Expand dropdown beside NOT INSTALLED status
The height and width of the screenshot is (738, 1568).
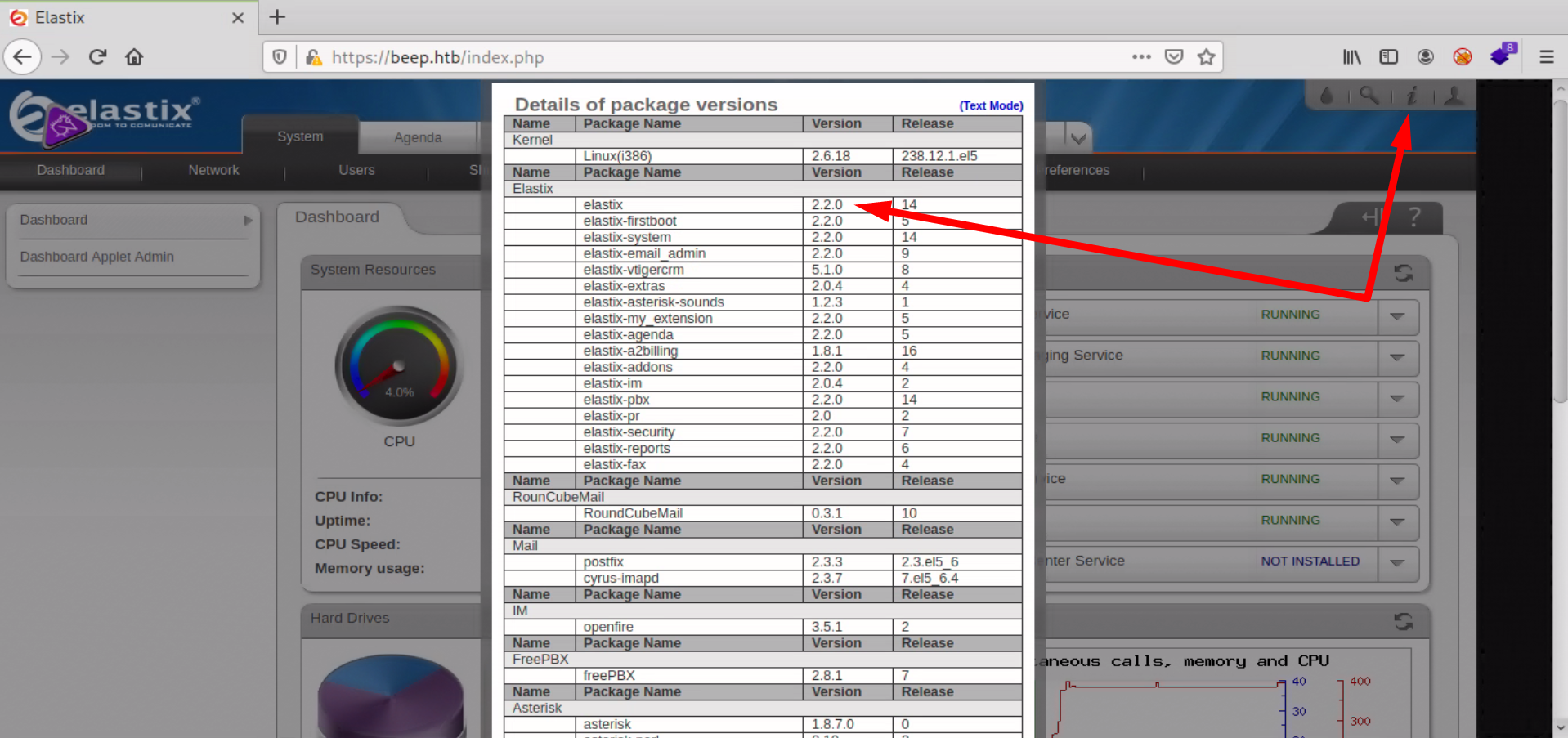click(1397, 562)
